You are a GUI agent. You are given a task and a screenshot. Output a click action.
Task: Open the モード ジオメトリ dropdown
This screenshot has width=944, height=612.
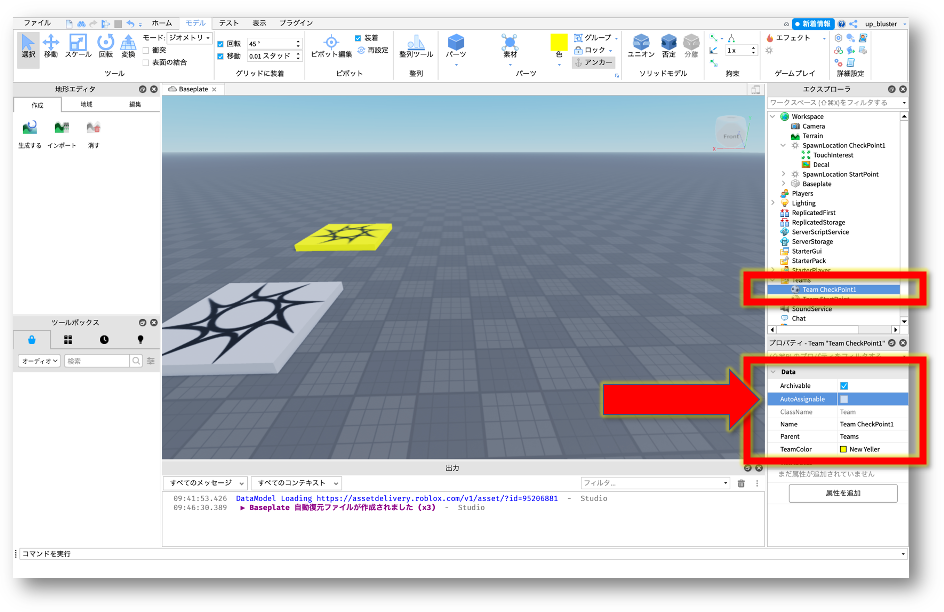[189, 38]
